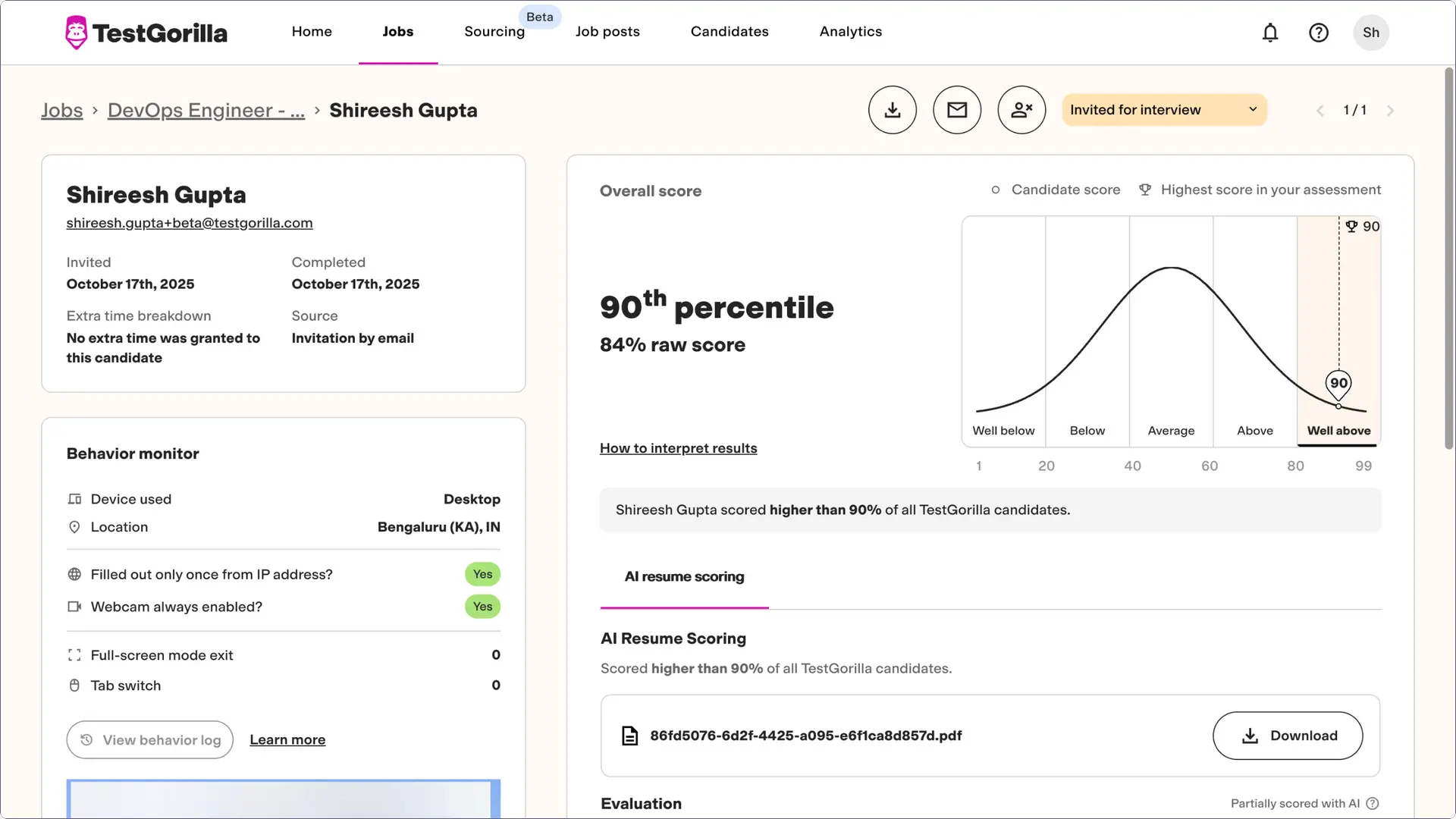Return to Jobs via breadcrumb

61,110
